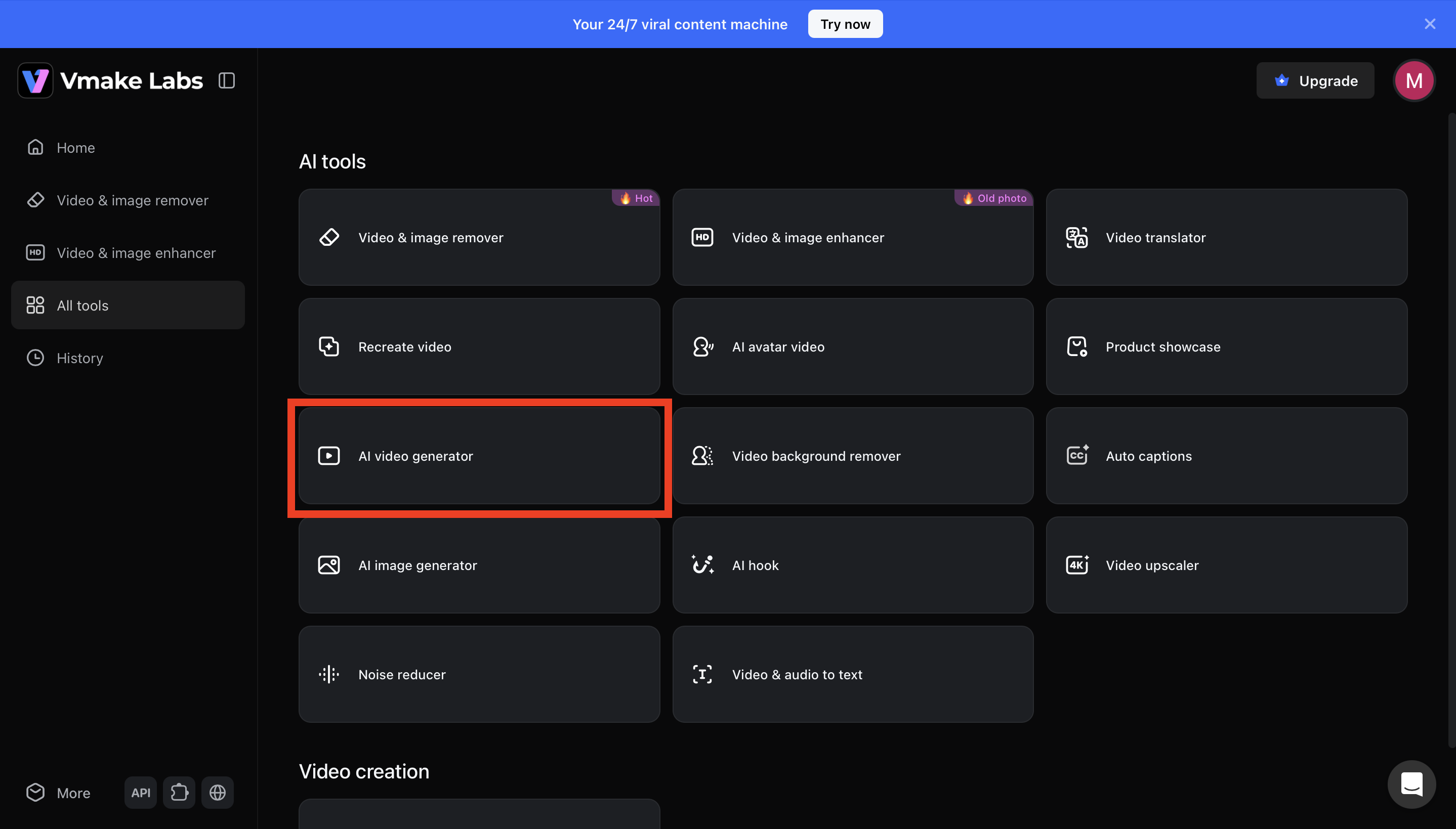Open the Auto captions card

pyautogui.click(x=1226, y=456)
